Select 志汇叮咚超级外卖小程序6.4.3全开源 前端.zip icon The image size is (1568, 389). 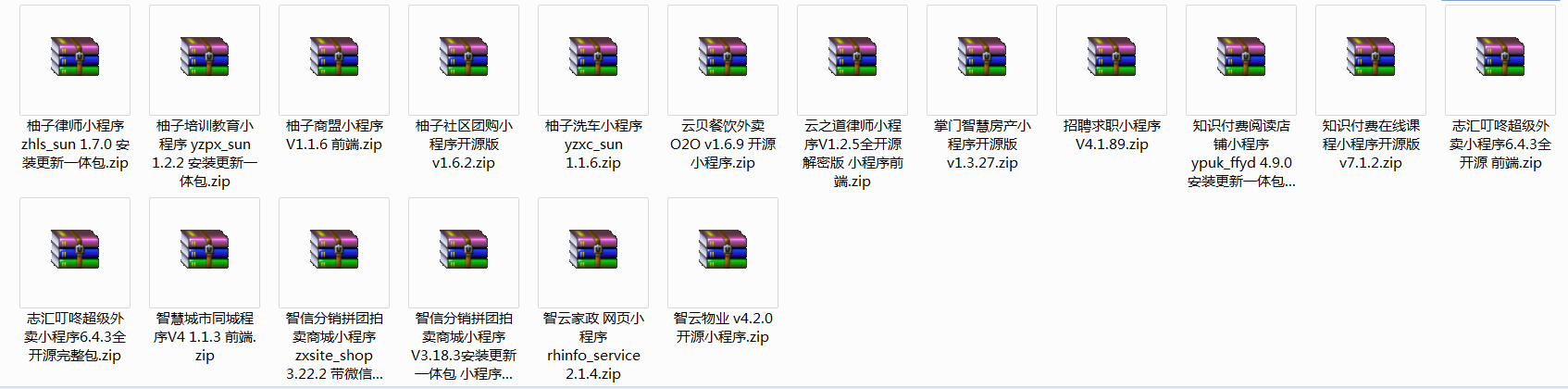tap(1500, 57)
